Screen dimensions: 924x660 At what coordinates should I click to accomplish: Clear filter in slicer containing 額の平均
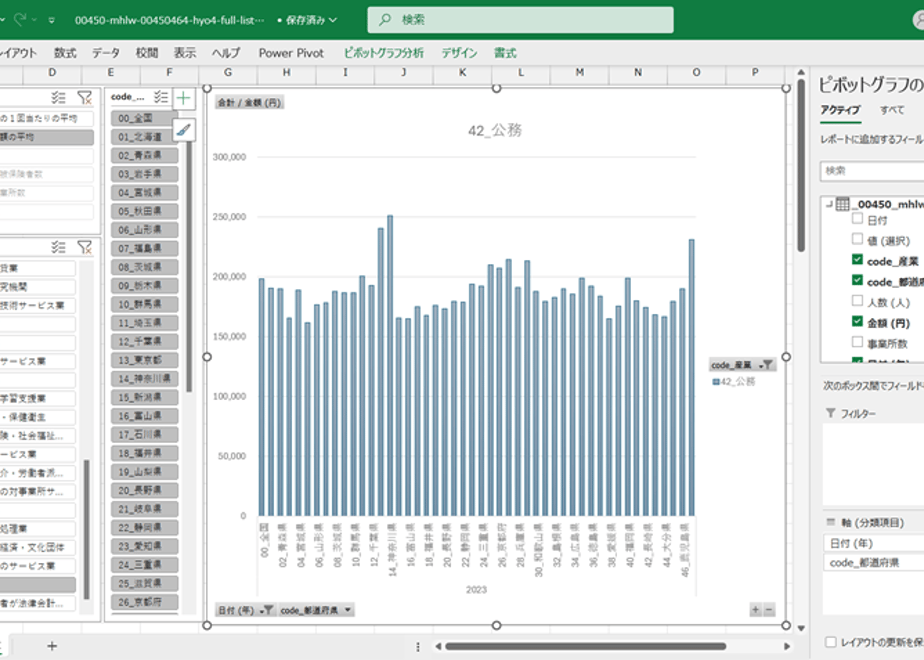(85, 97)
